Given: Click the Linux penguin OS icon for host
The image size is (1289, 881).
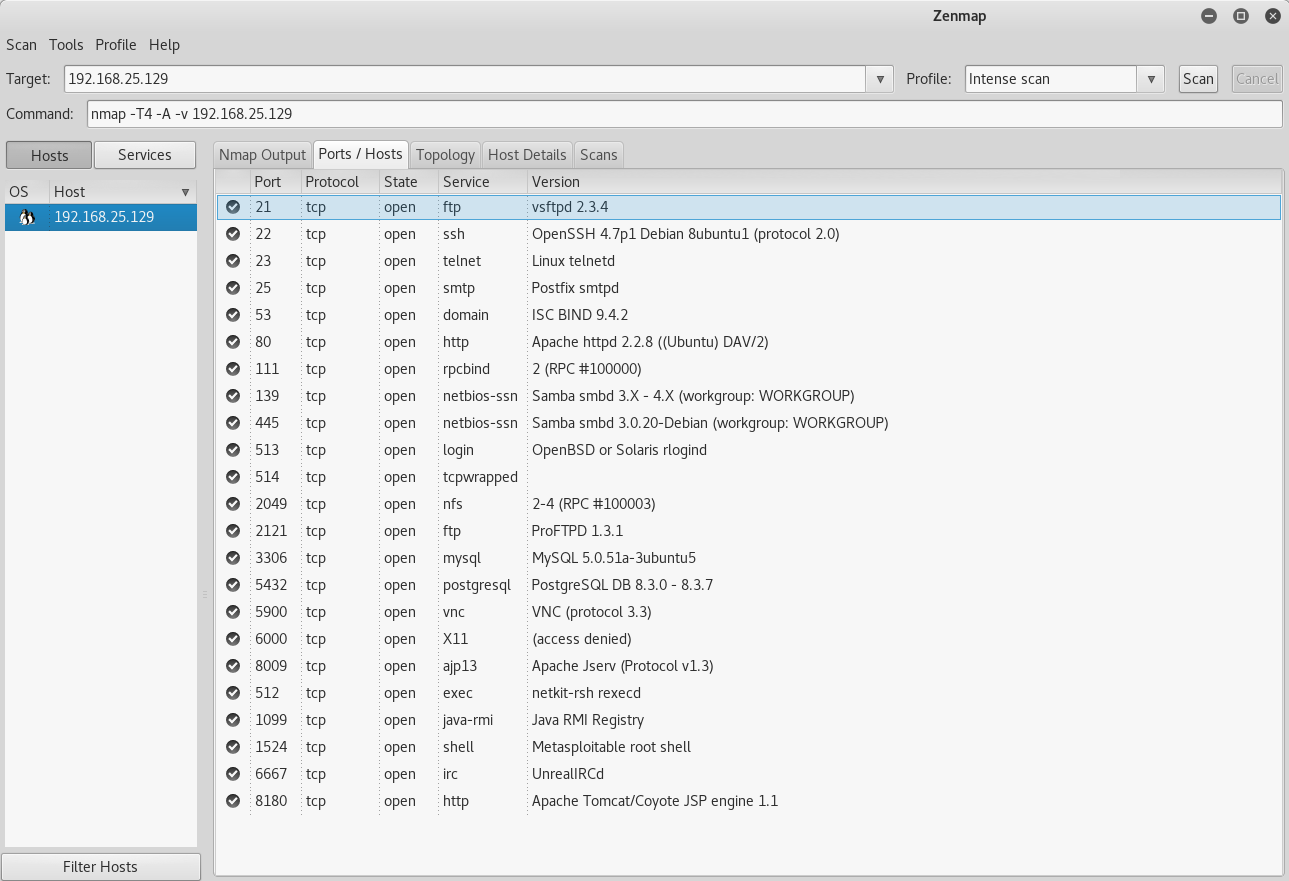Looking at the screenshot, I should pyautogui.click(x=27, y=217).
